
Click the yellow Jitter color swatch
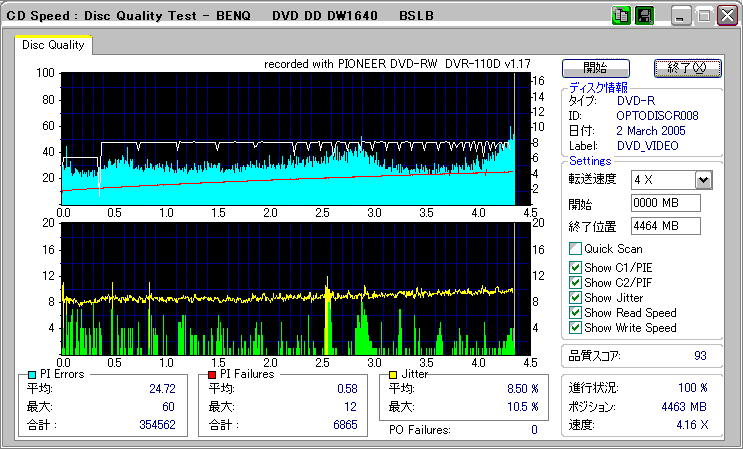pyautogui.click(x=394, y=374)
